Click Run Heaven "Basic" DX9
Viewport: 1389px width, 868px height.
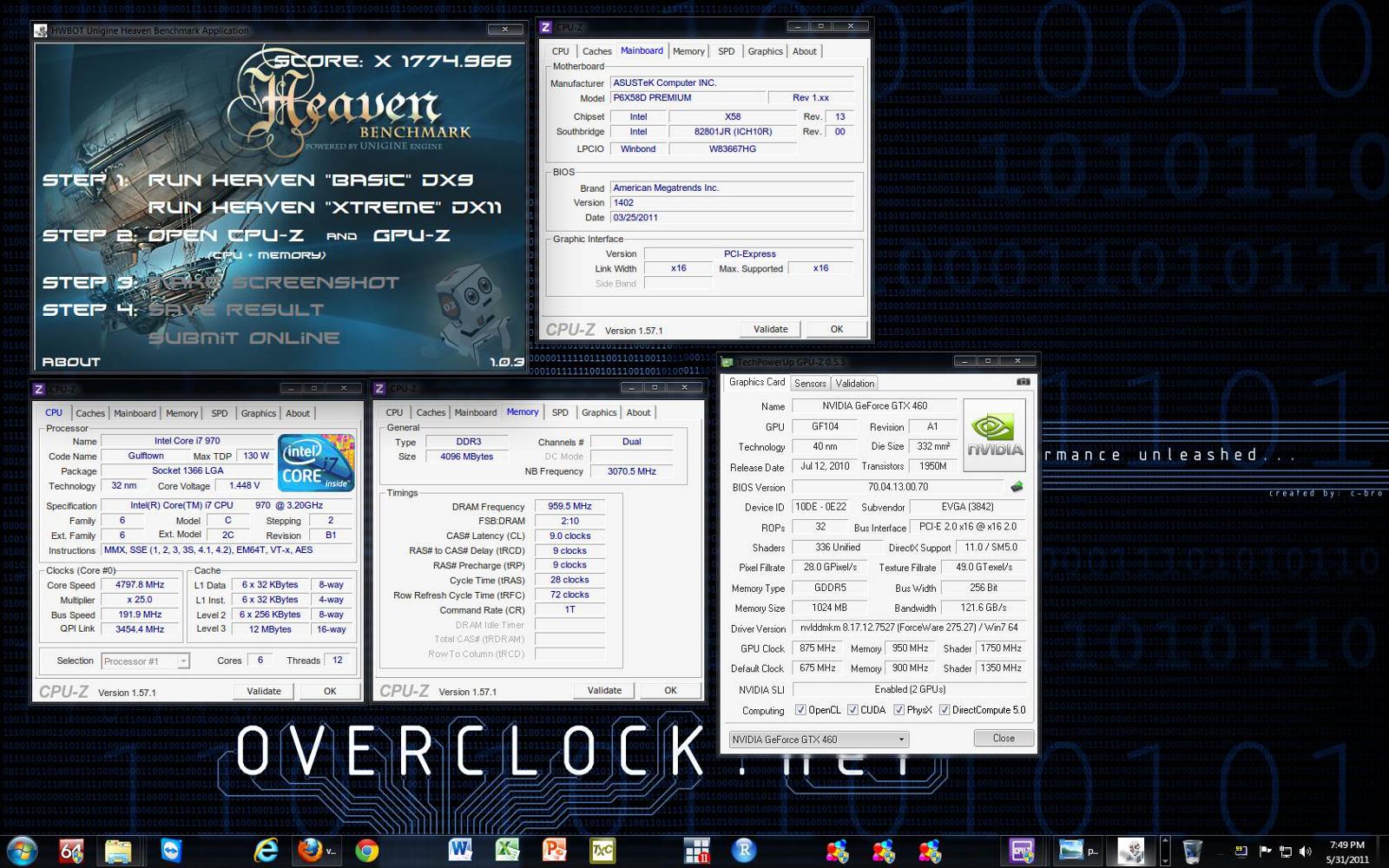[311, 180]
